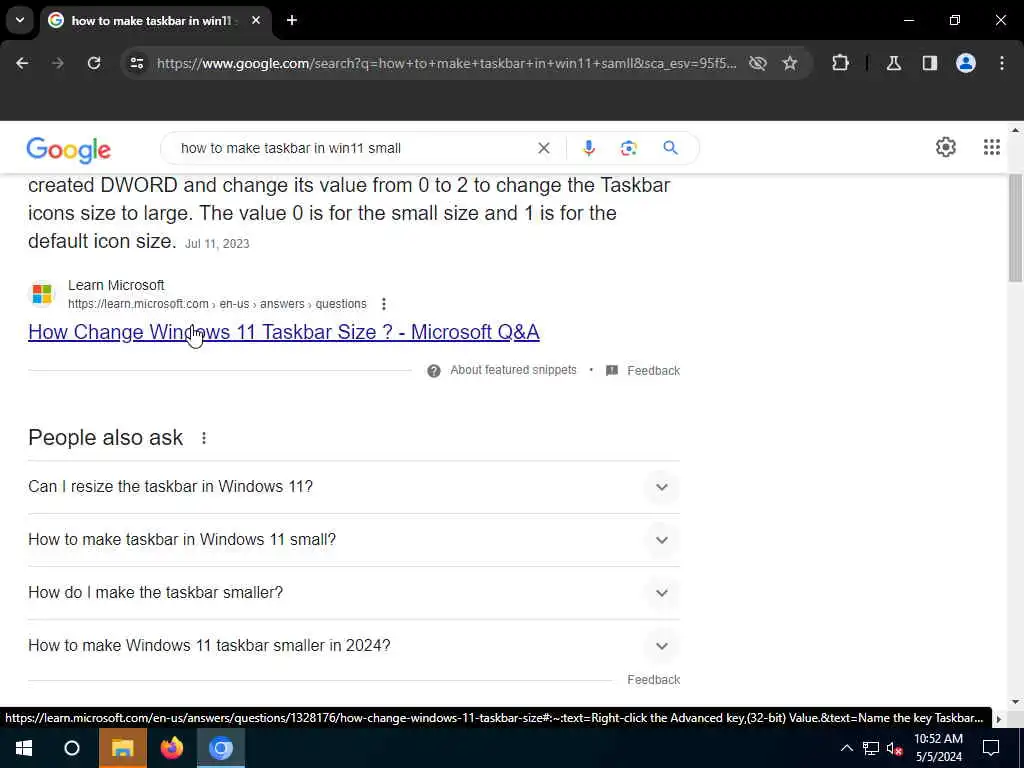Open Cortana search circle on taskbar
The height and width of the screenshot is (768, 1024).
pyautogui.click(x=72, y=748)
